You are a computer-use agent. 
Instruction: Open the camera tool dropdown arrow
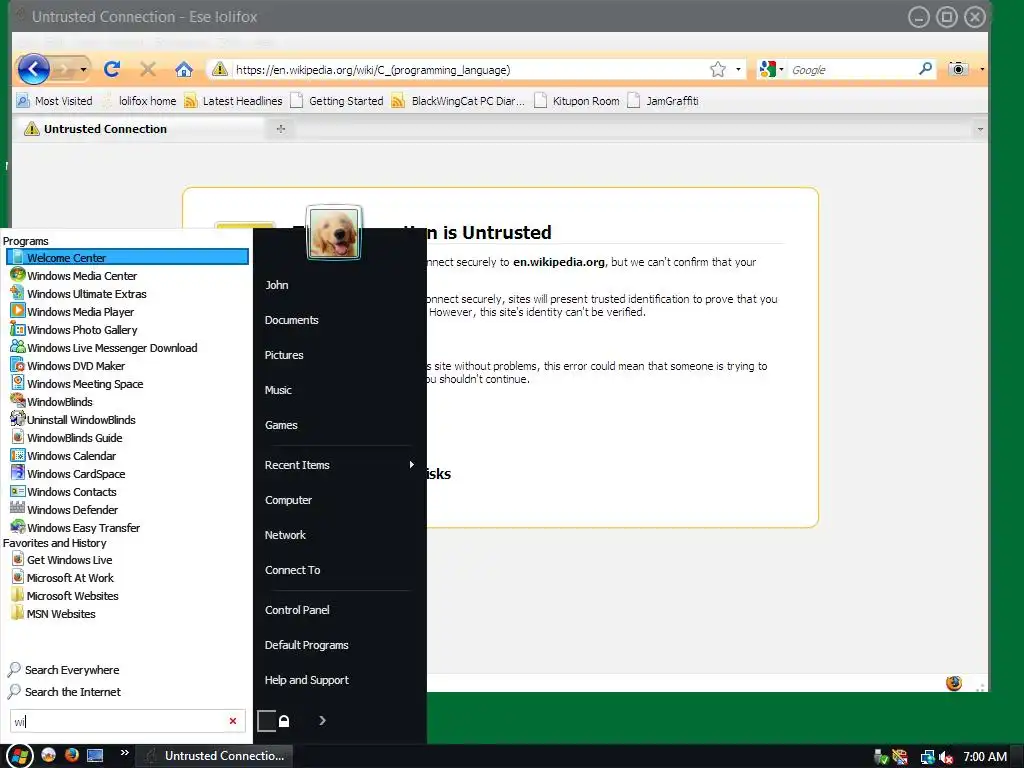coord(981,69)
